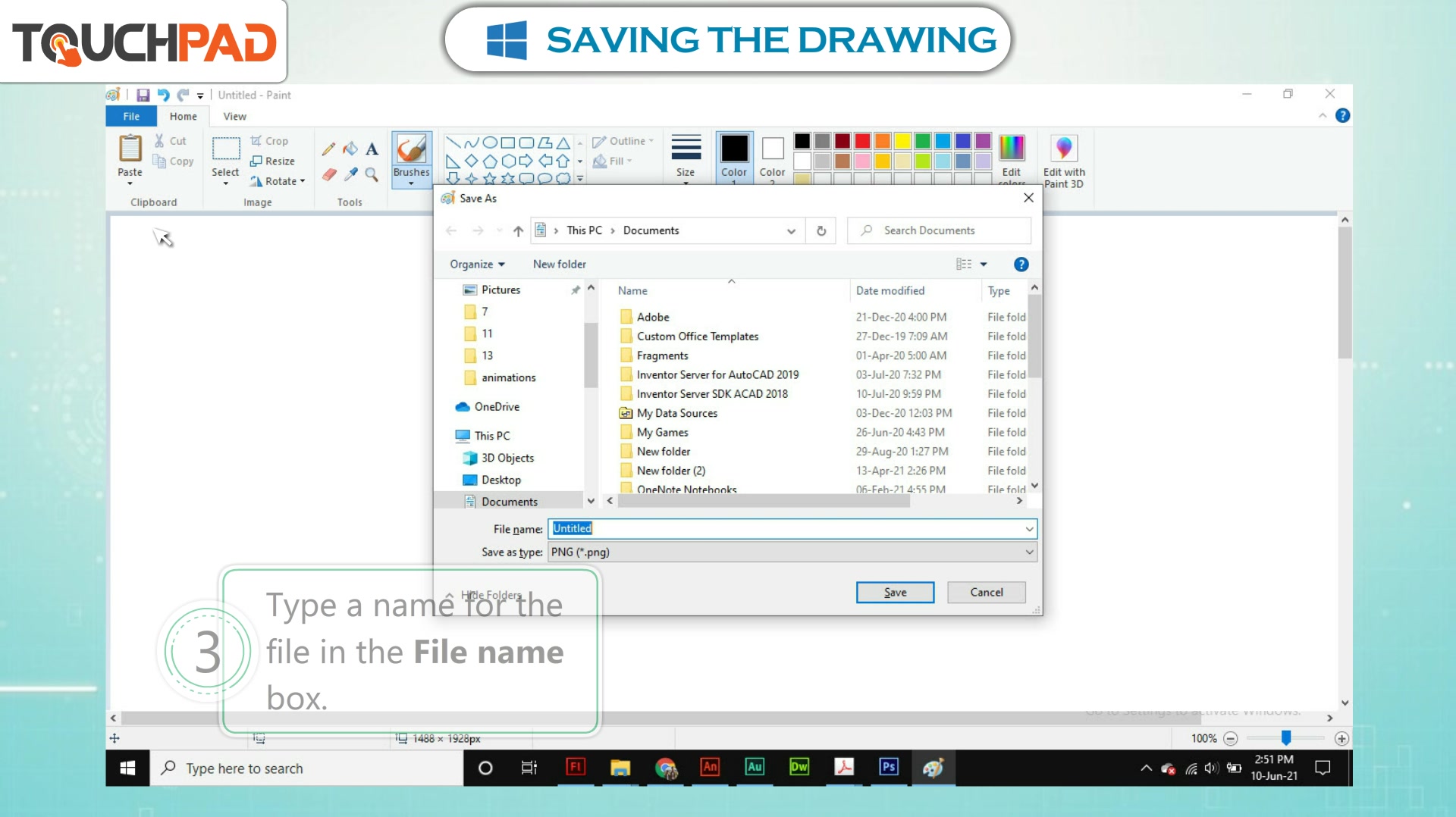Open Save As dialog help icon
The width and height of the screenshot is (1456, 817).
point(1021,265)
